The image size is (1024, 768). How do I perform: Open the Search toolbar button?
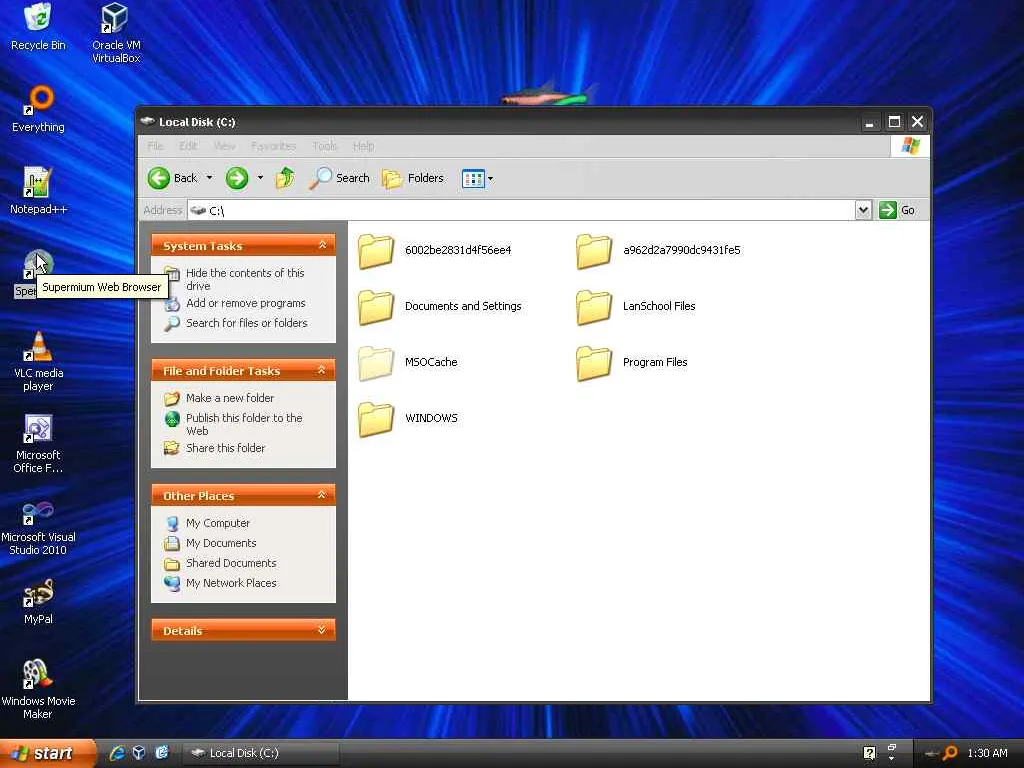coord(340,178)
